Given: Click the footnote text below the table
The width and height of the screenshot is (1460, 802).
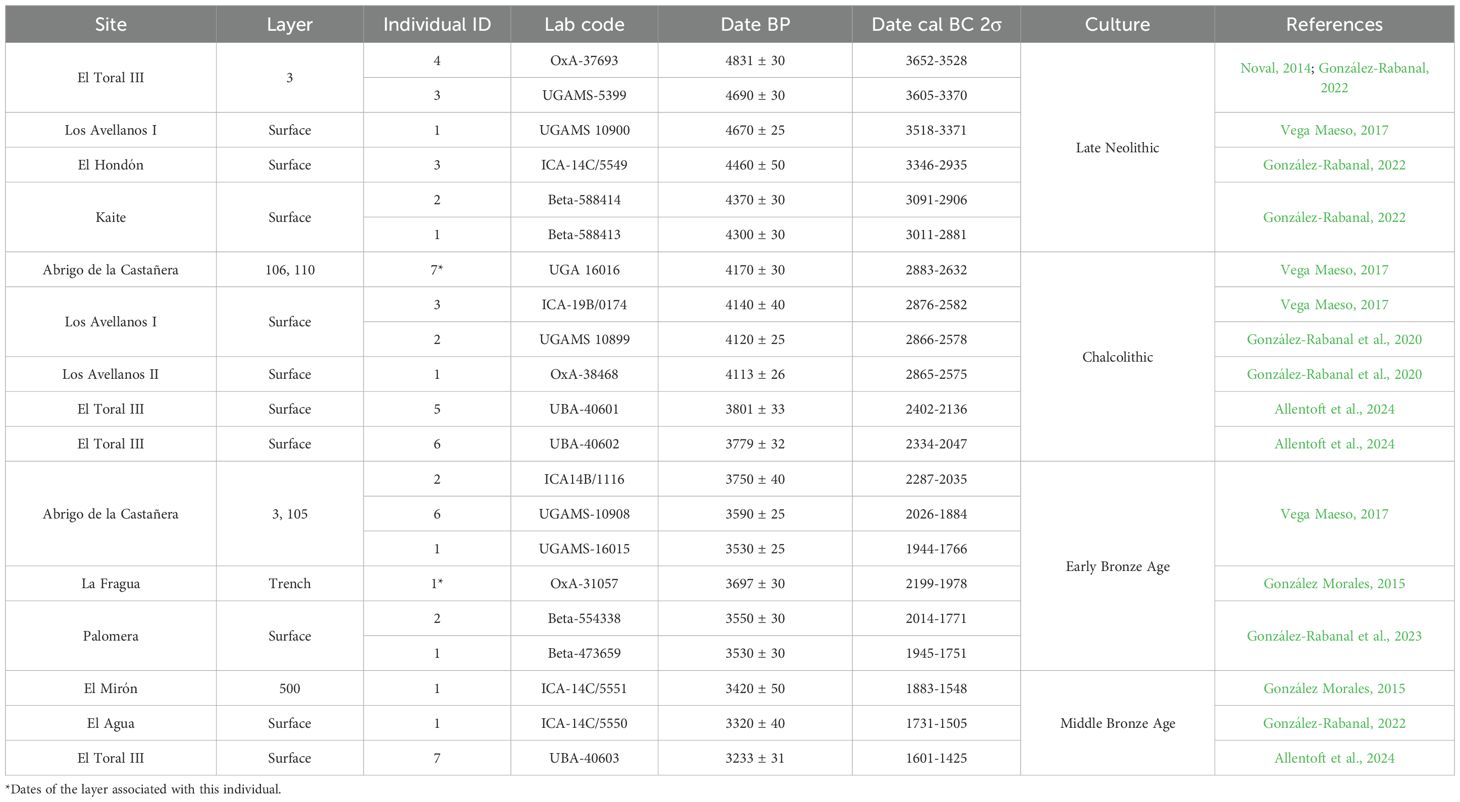Looking at the screenshot, I should (143, 790).
